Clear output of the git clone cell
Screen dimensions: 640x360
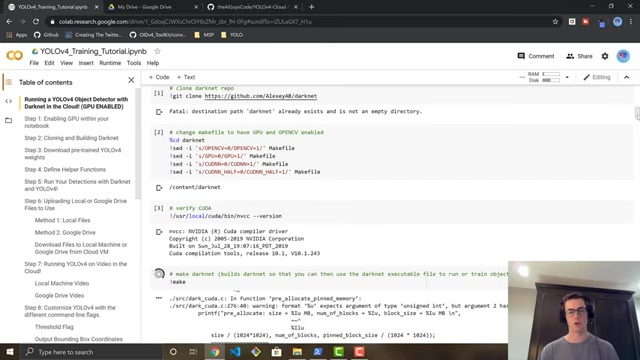tap(159, 112)
